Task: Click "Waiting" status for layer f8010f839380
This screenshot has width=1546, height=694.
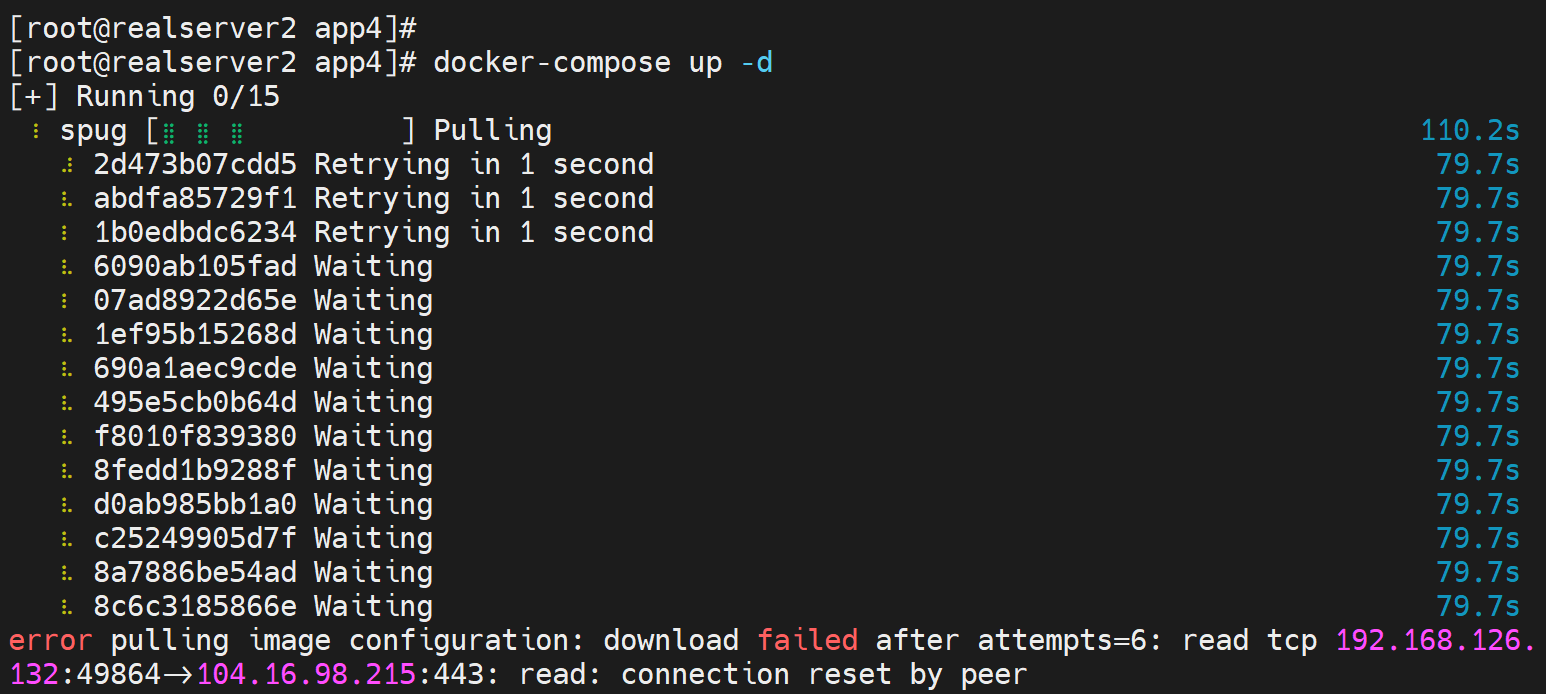Action: [373, 437]
